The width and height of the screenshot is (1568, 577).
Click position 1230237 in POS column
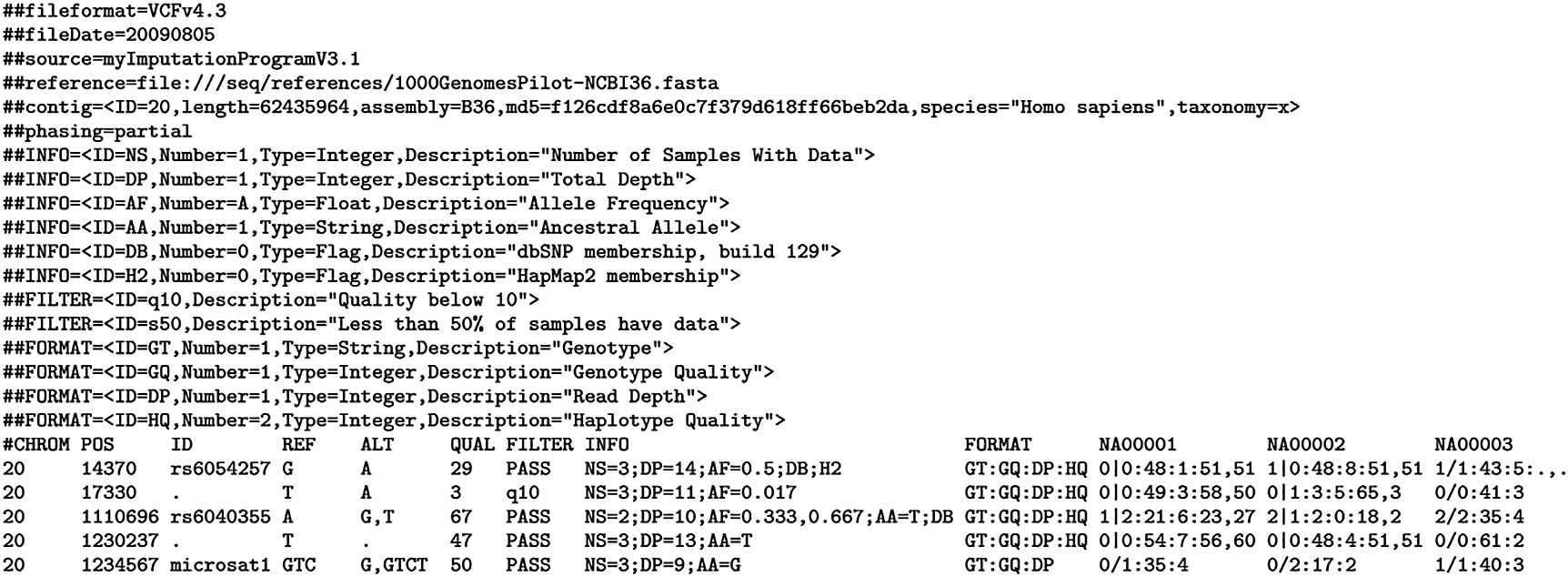click(121, 542)
